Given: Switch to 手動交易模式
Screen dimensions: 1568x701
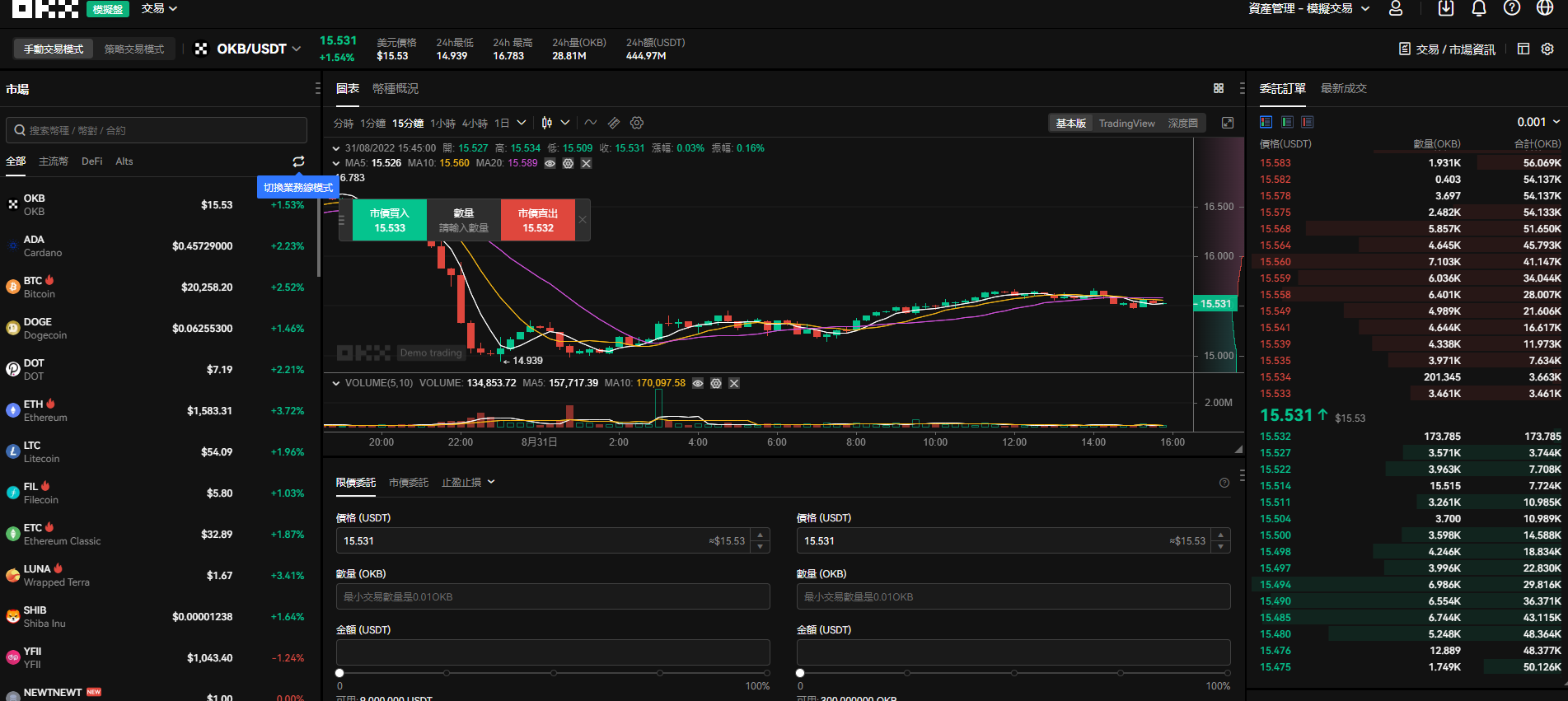Looking at the screenshot, I should pos(54,49).
